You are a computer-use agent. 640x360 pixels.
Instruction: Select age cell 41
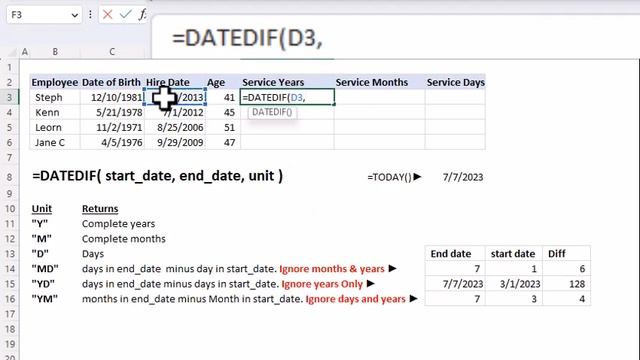point(223,97)
